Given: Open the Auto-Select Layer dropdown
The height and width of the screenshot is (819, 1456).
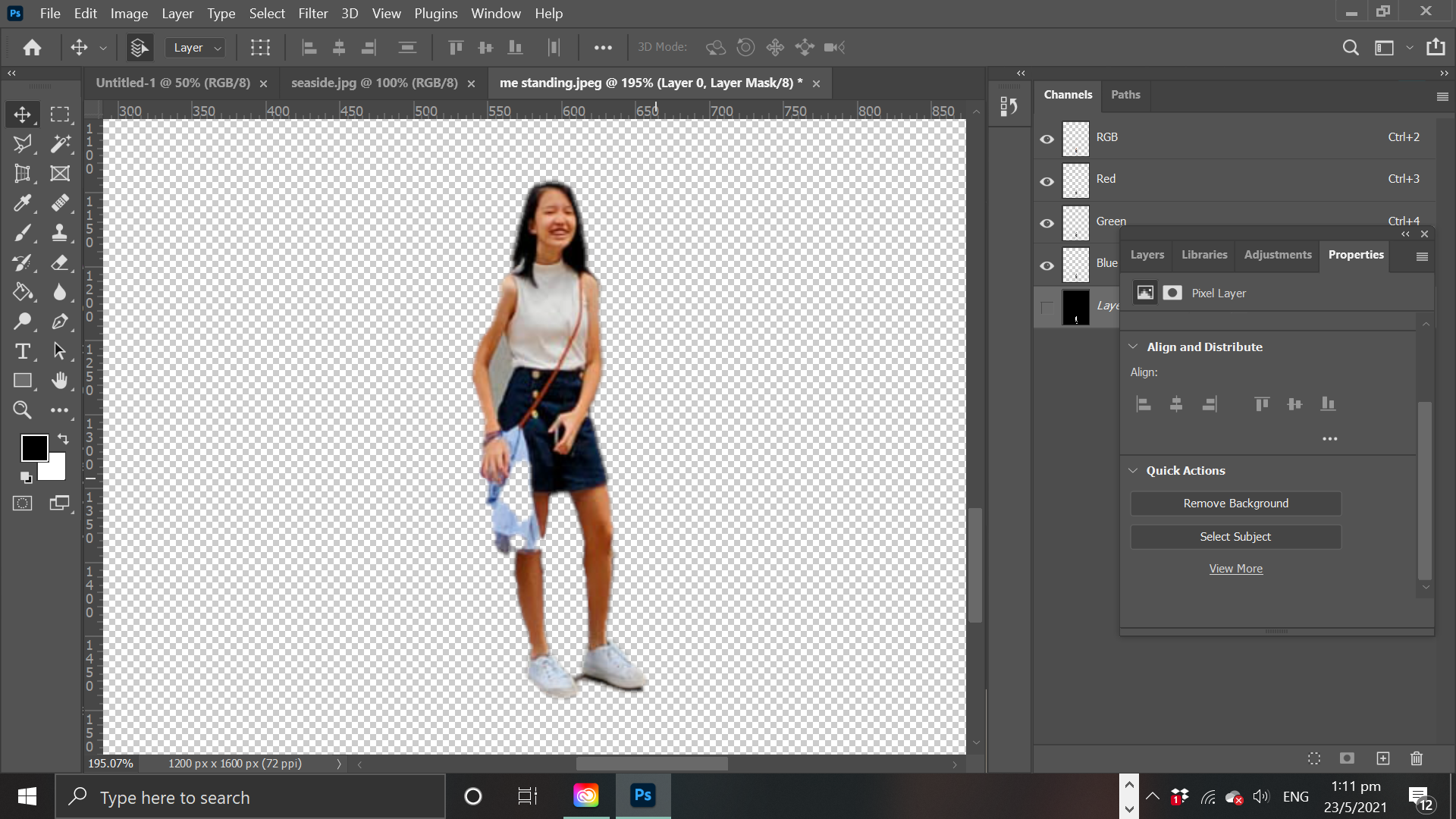Looking at the screenshot, I should pyautogui.click(x=195, y=48).
